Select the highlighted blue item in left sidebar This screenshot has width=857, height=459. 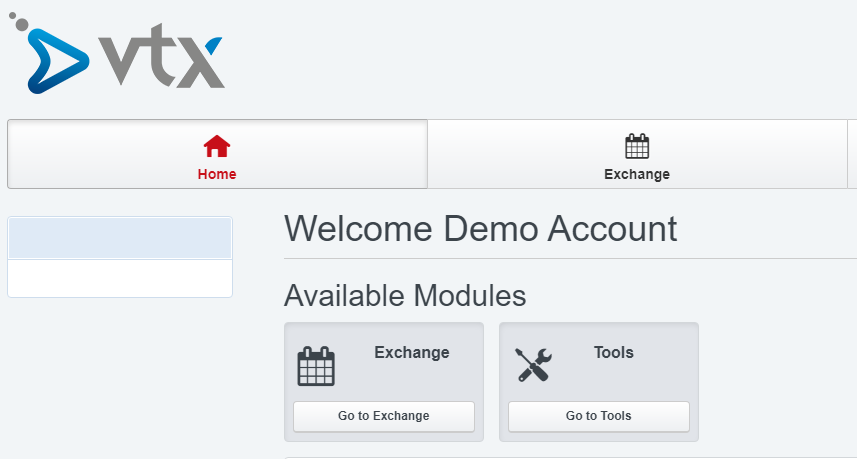(x=120, y=238)
